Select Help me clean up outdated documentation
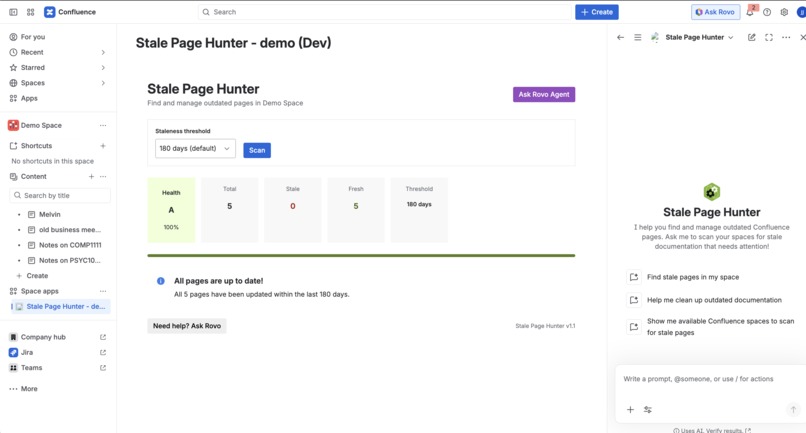This screenshot has height=433, width=806. point(713,300)
